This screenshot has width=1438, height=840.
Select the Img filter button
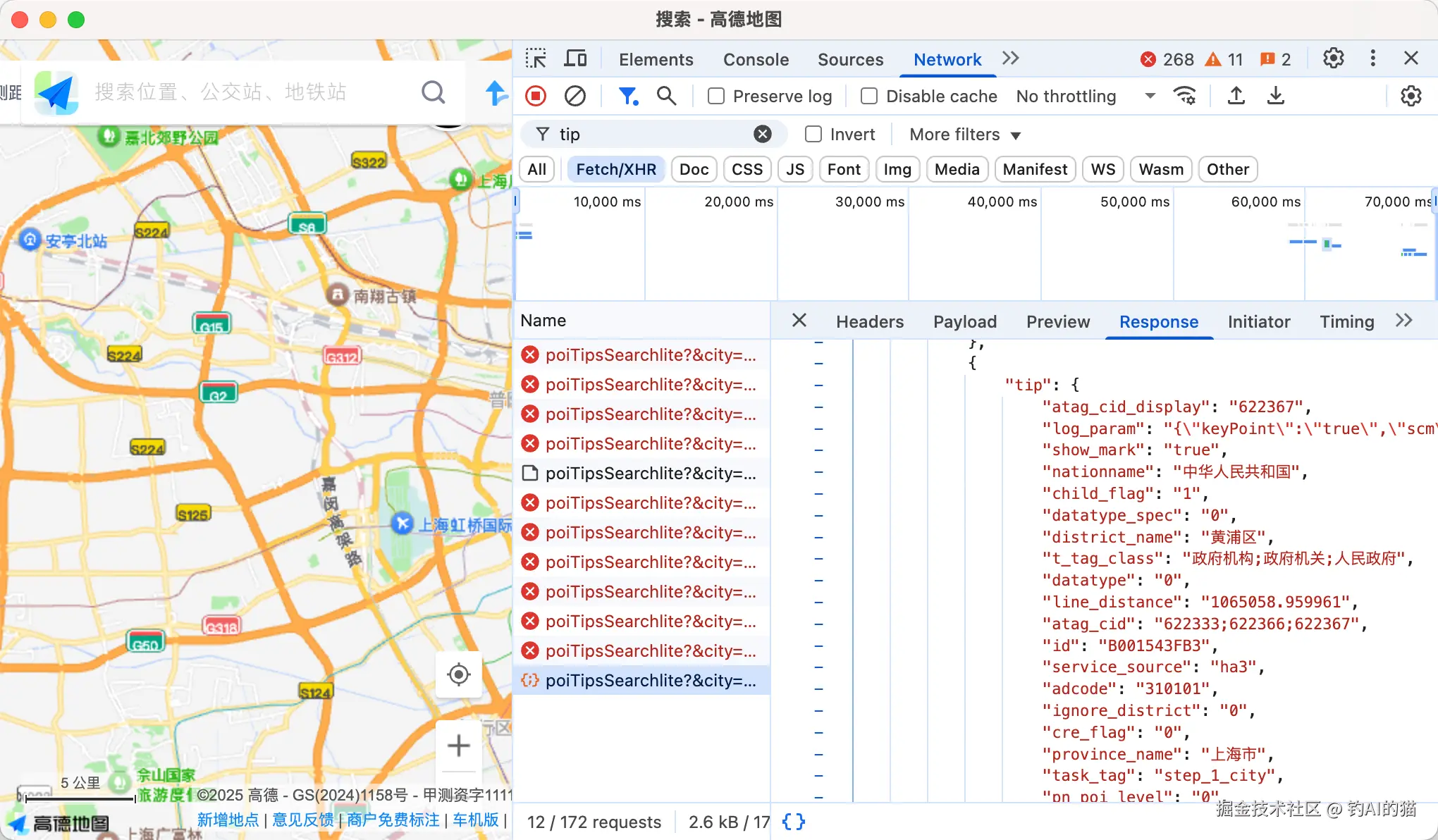[x=897, y=169]
